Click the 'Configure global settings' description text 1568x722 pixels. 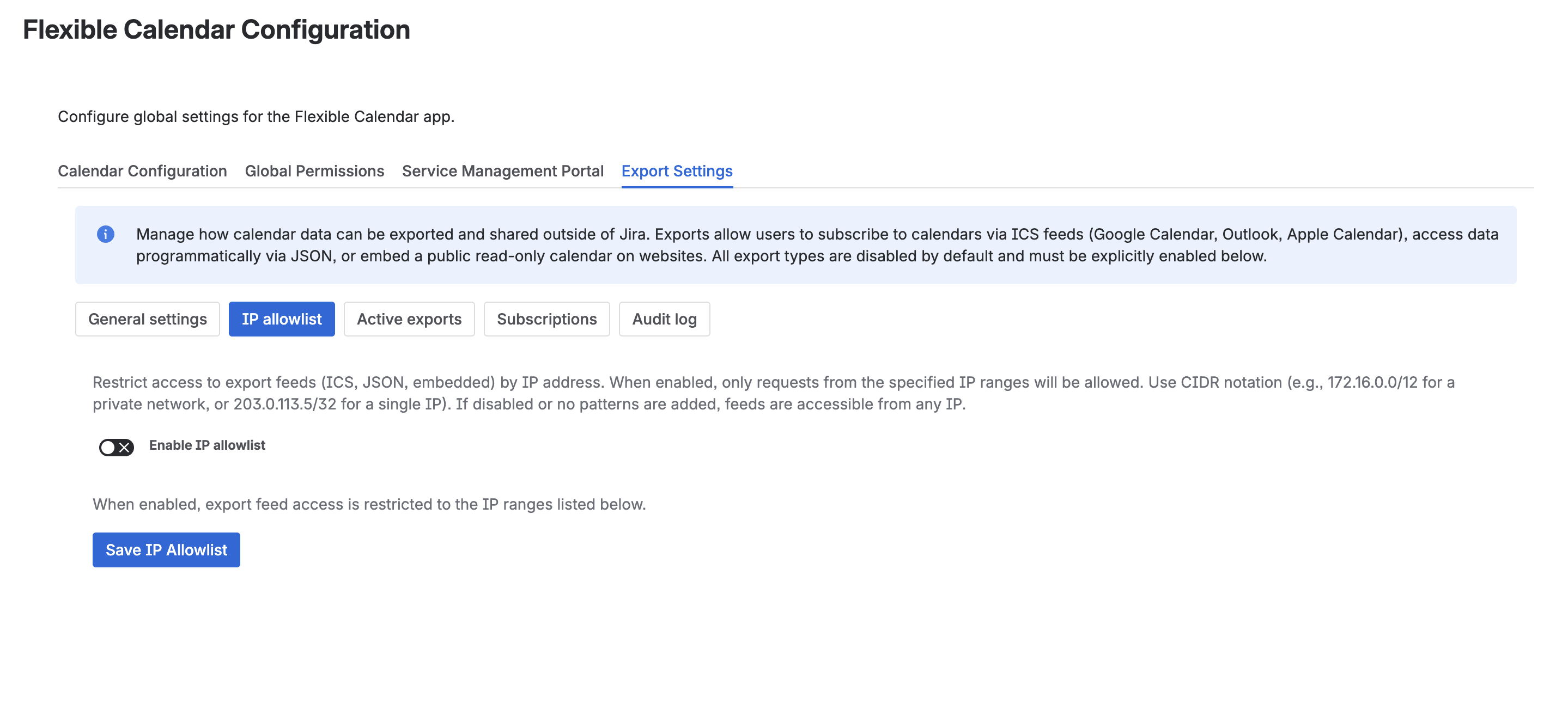coord(256,117)
